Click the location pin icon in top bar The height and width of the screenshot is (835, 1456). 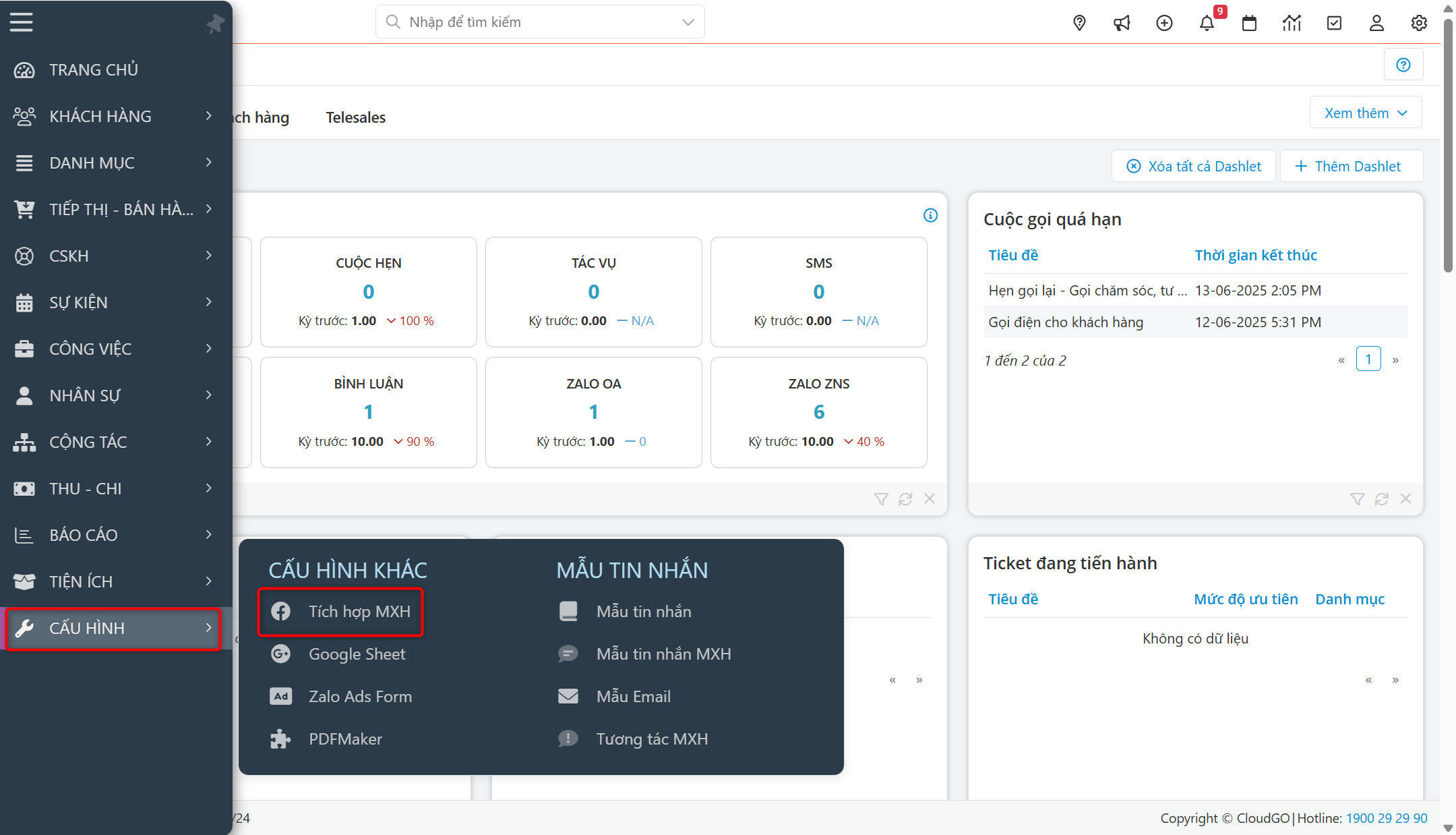[1079, 23]
